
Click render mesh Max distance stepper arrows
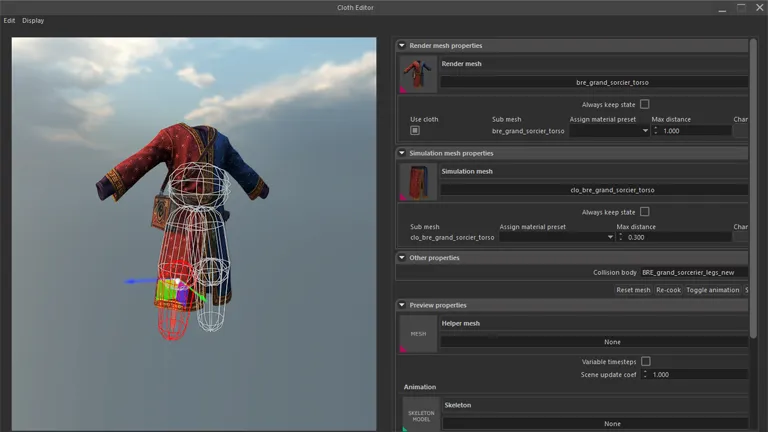(656, 131)
